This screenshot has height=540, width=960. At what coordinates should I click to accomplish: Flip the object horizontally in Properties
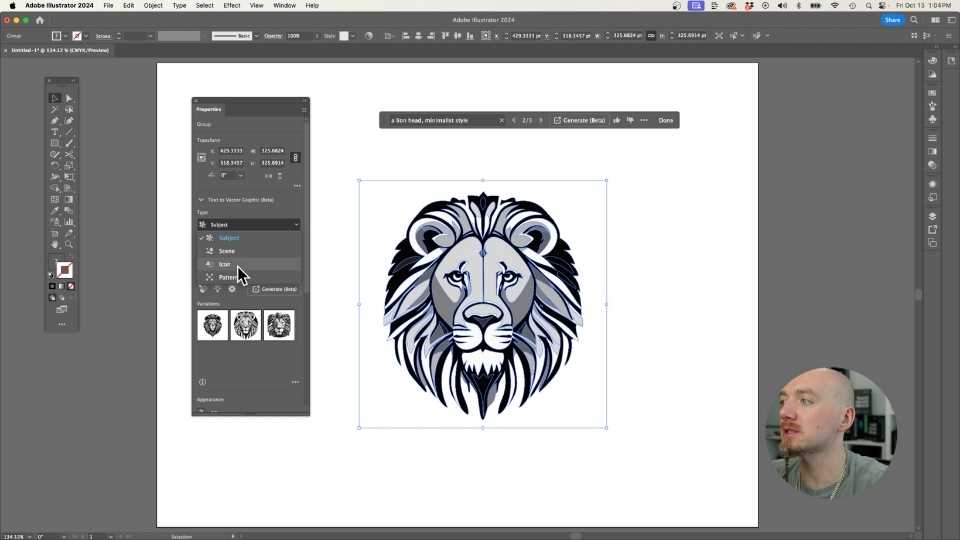point(268,176)
